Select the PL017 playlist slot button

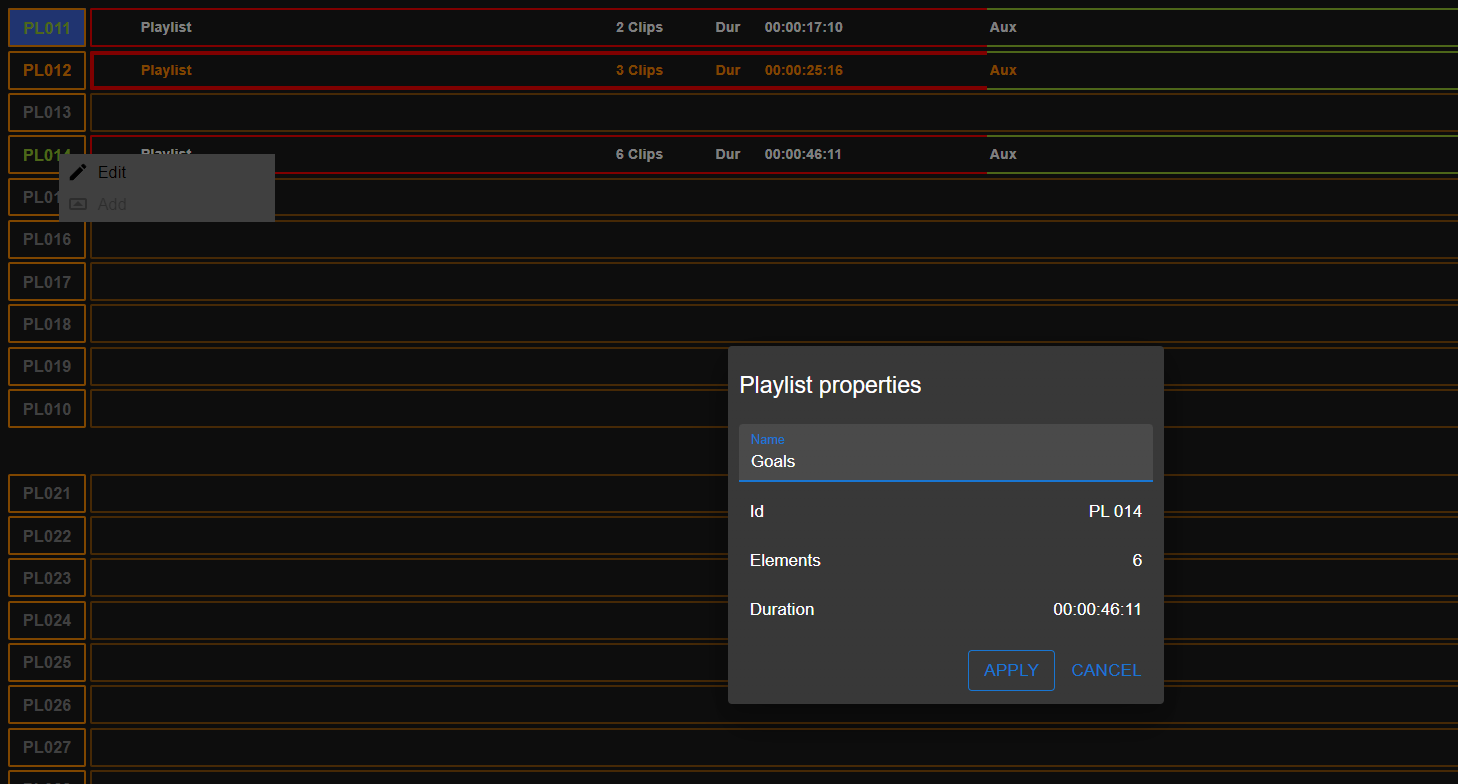coord(47,282)
